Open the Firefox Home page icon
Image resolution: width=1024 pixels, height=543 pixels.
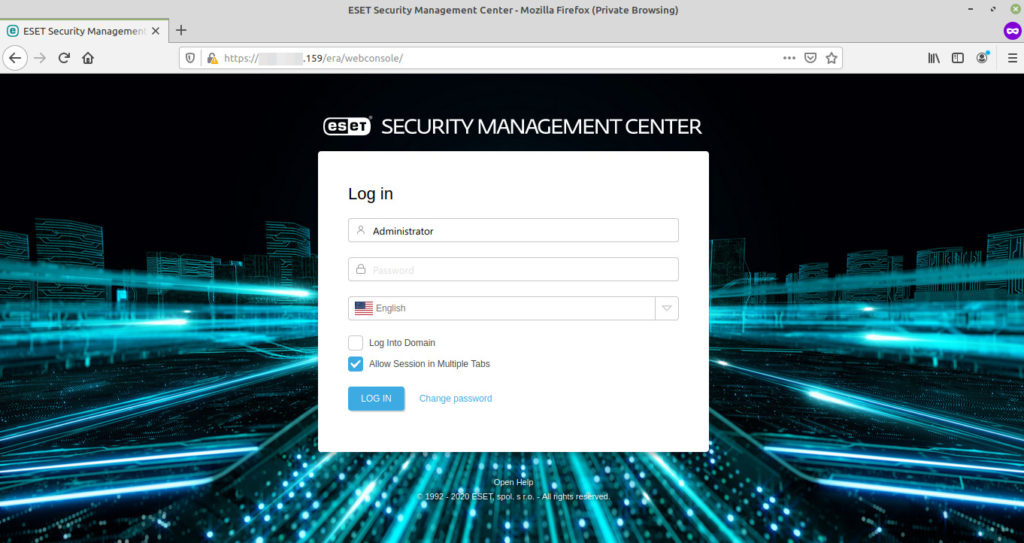click(x=88, y=58)
